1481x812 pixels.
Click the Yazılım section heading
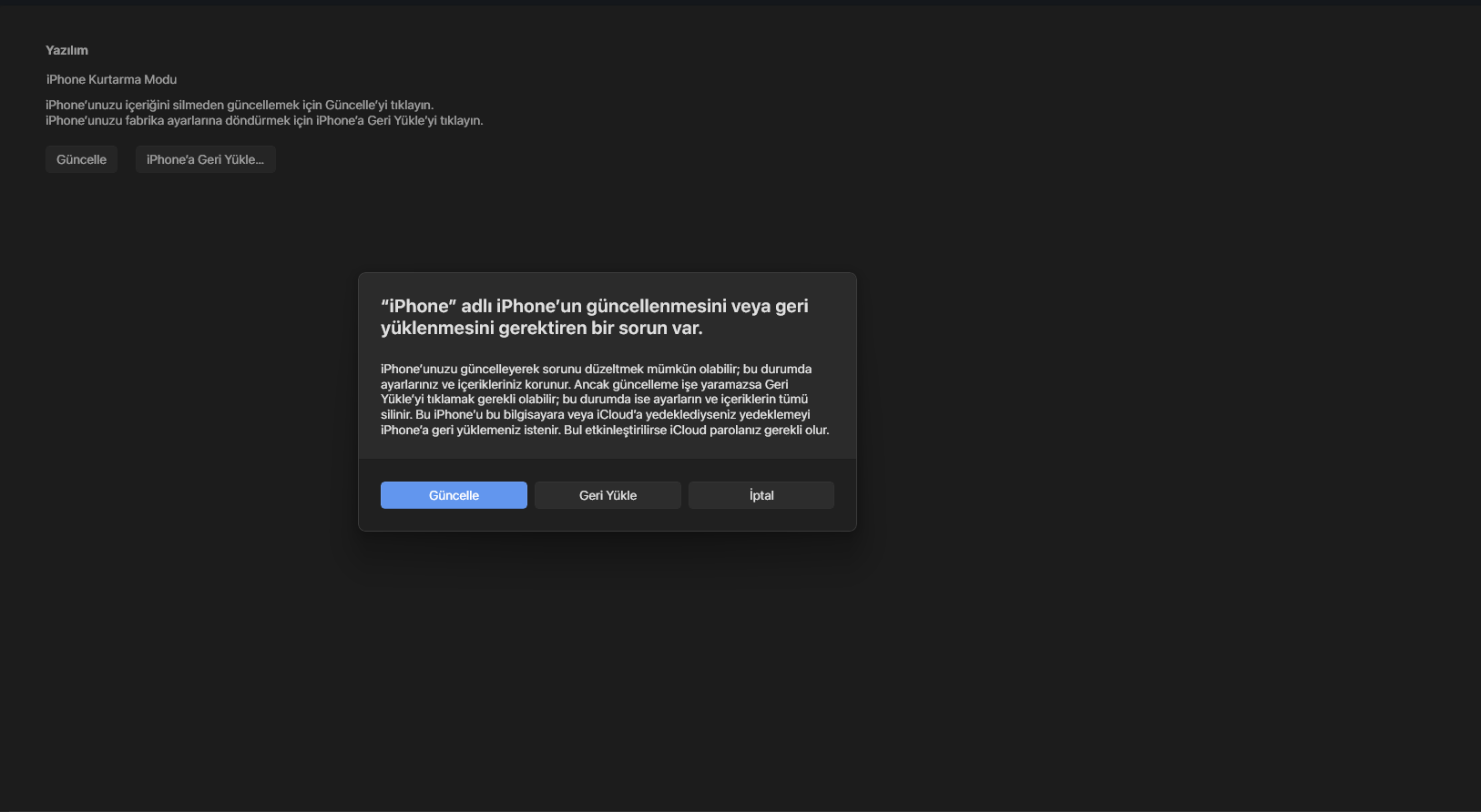point(66,50)
